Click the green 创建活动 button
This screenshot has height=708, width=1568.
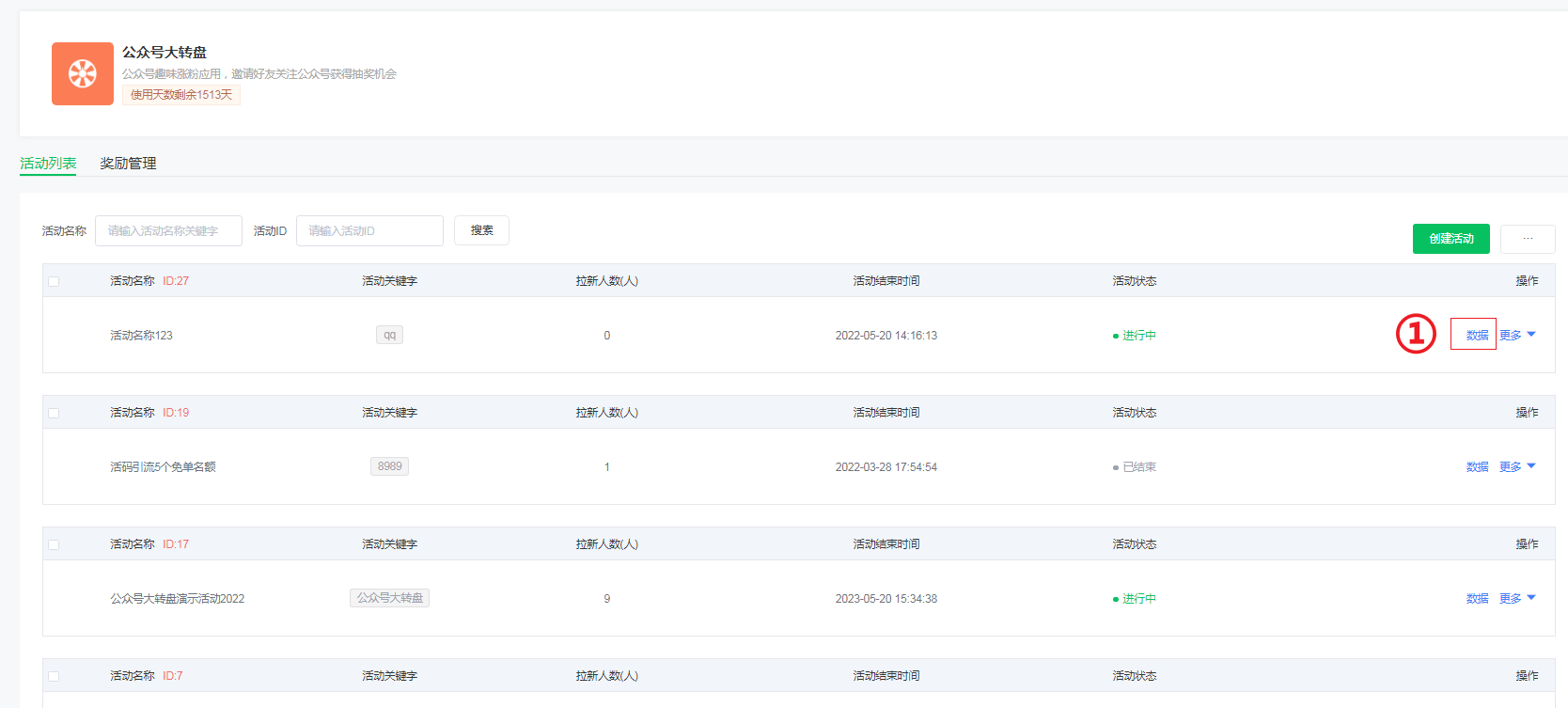(x=1450, y=239)
